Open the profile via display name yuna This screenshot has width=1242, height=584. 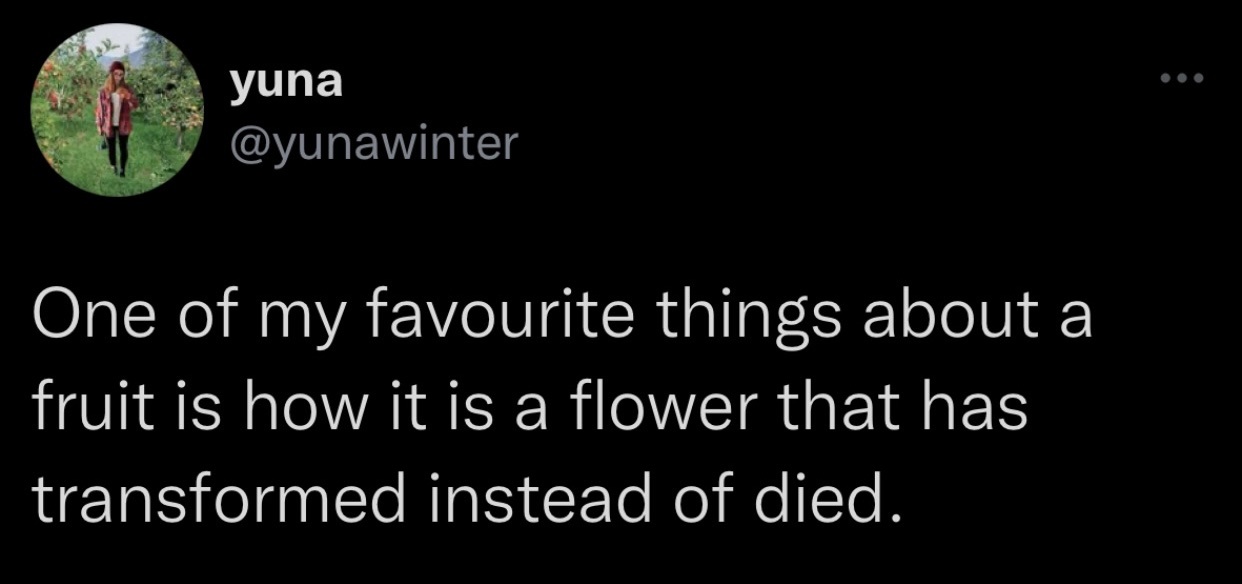pos(287,84)
